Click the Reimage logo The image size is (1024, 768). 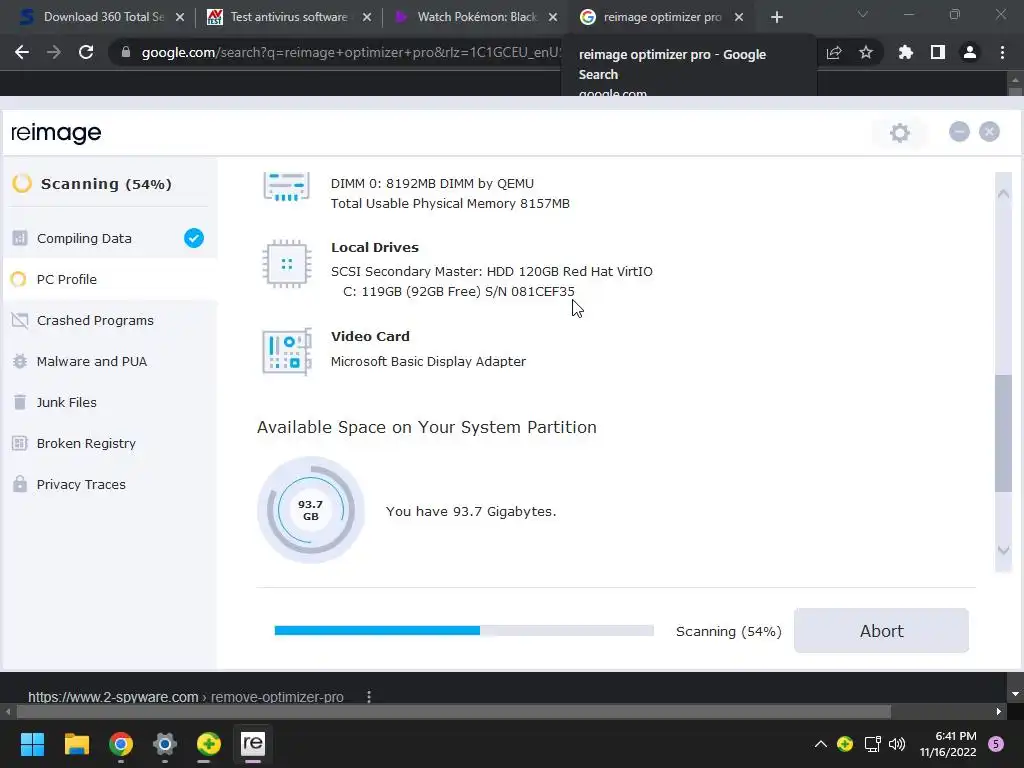click(x=56, y=133)
